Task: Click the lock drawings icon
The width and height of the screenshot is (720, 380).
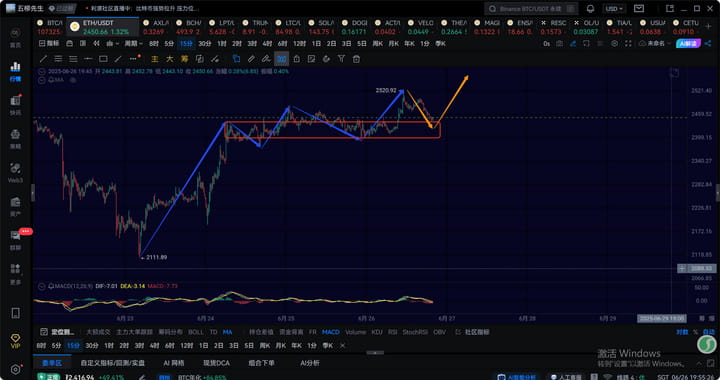Action: pos(297,59)
